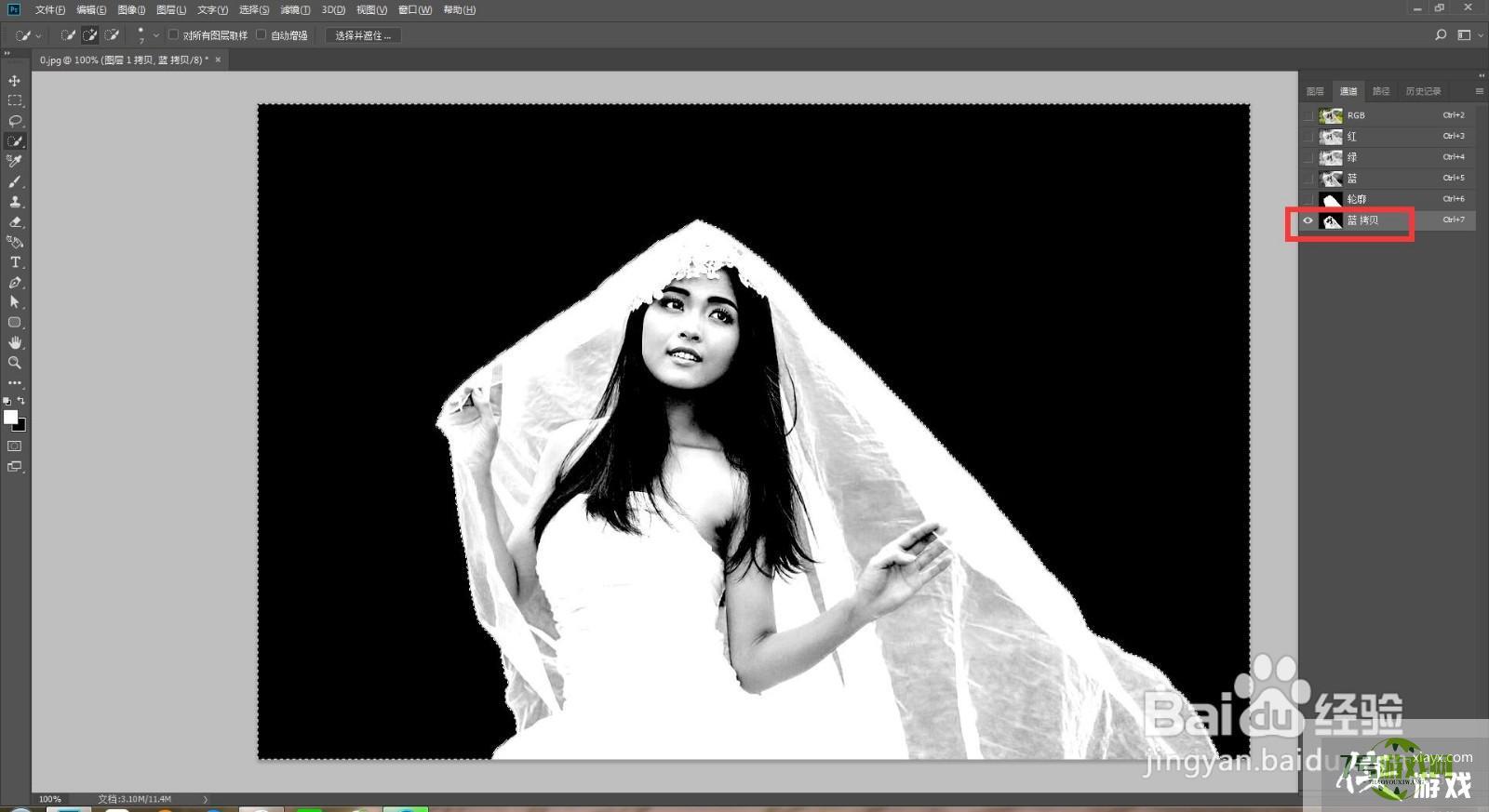Open the 窗口(W) menu
This screenshot has height=812, width=1489.
[x=415, y=10]
